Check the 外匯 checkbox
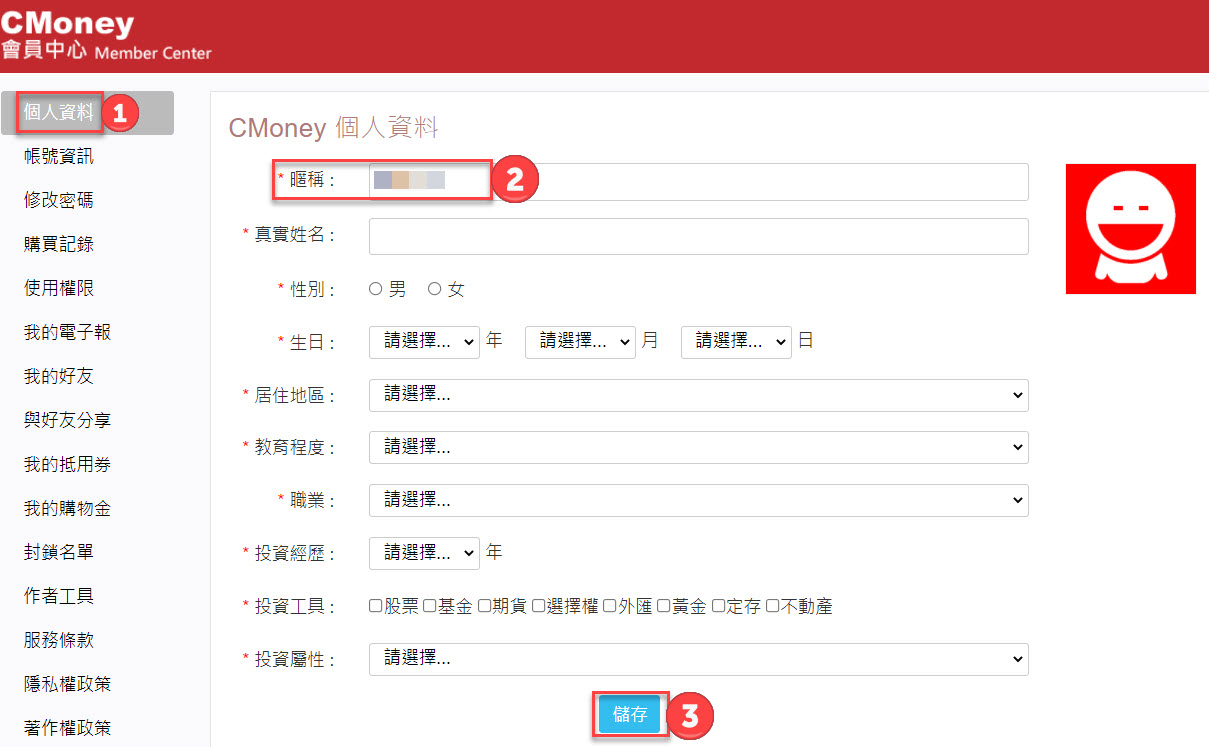This screenshot has height=747, width=1209. point(610,606)
